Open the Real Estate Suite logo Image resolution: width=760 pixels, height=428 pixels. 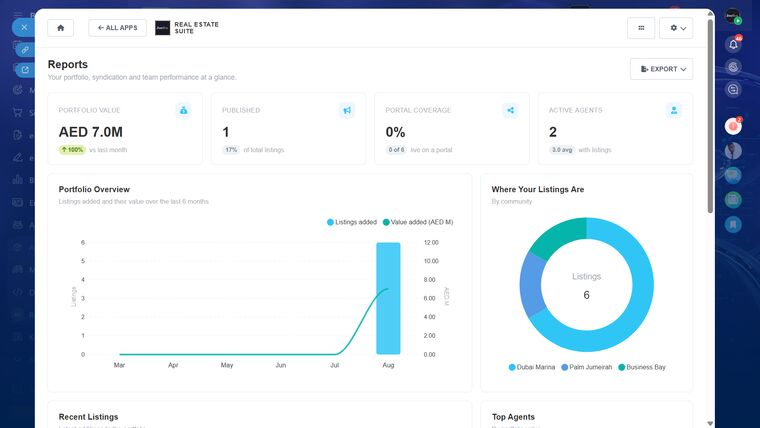(x=162, y=28)
